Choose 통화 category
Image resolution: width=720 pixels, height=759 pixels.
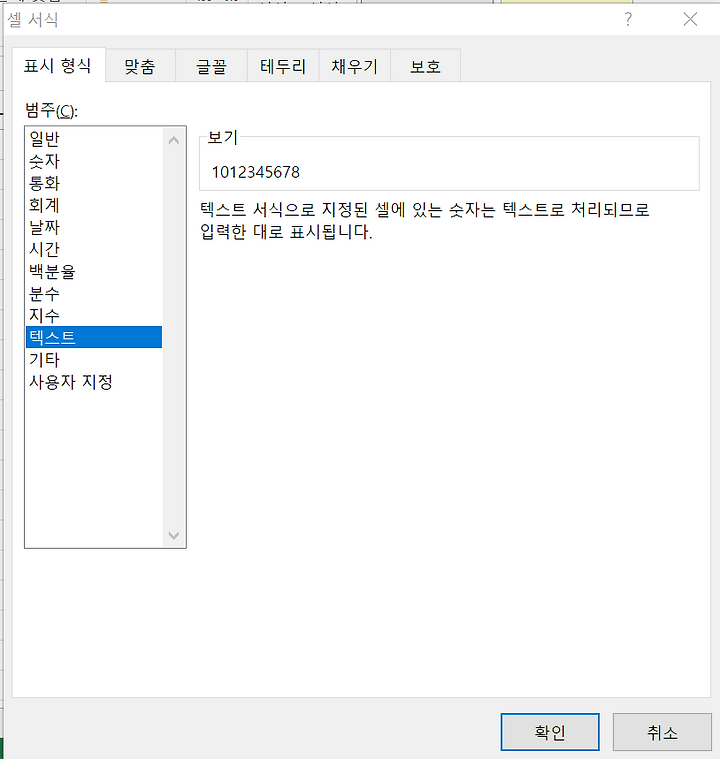(x=94, y=183)
